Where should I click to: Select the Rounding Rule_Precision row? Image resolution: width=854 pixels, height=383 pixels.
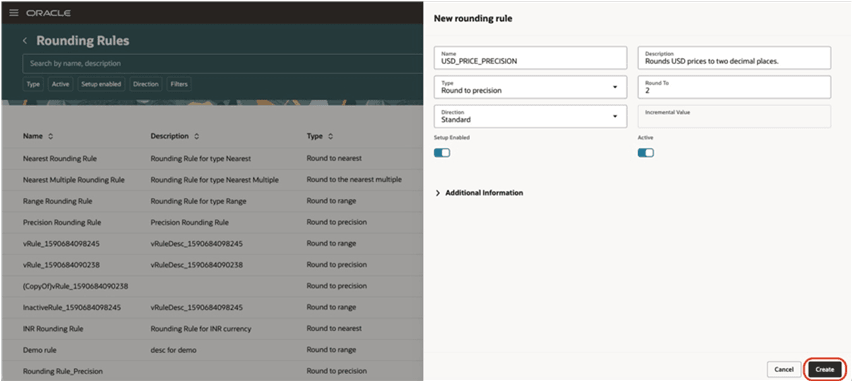point(212,371)
